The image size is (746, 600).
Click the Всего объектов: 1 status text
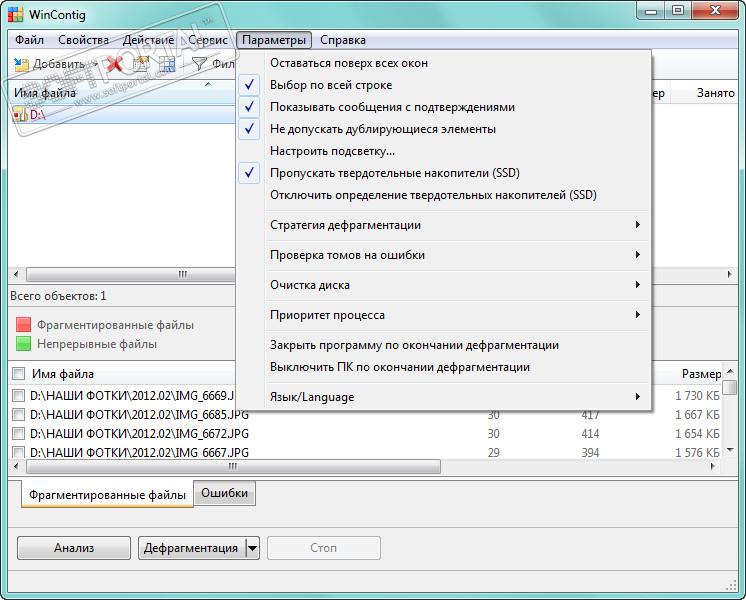click(x=58, y=295)
